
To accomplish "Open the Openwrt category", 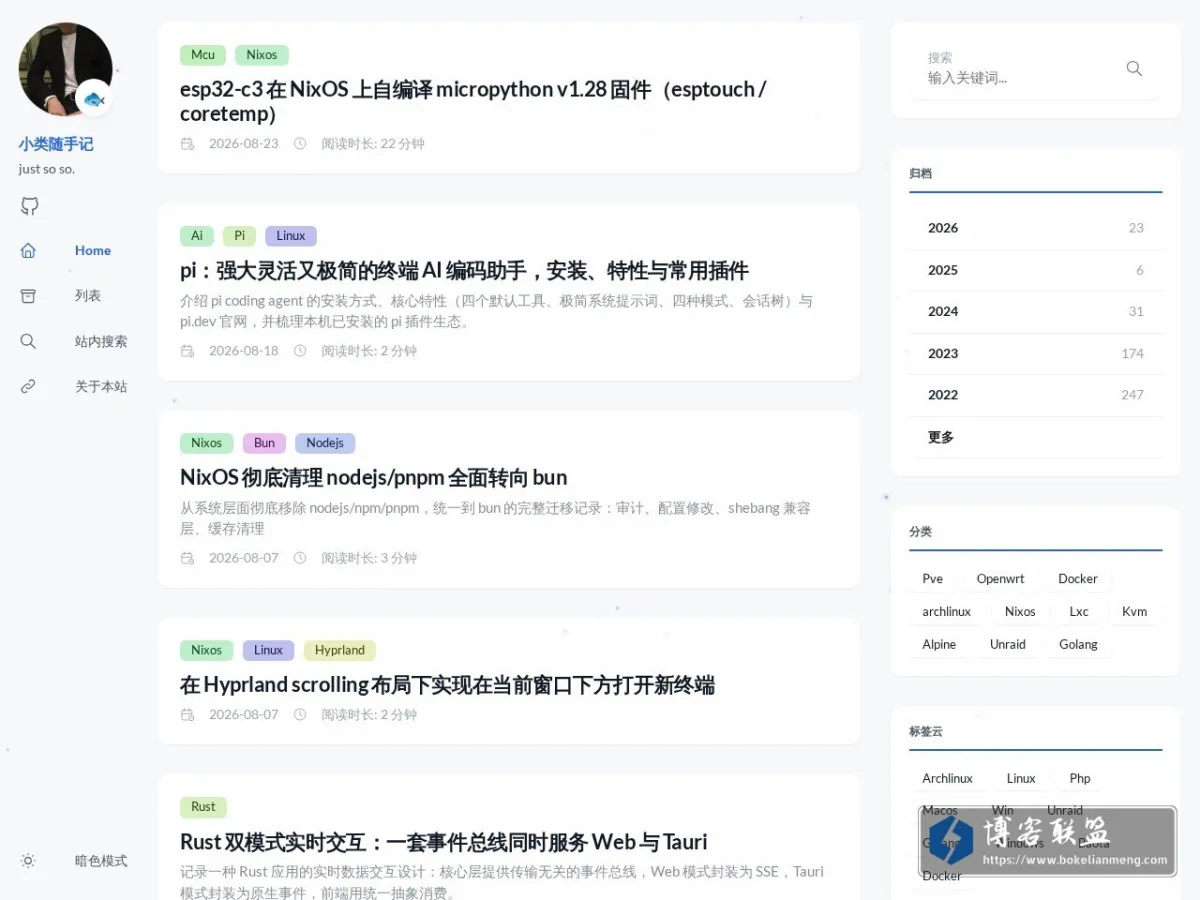I will [x=1001, y=579].
